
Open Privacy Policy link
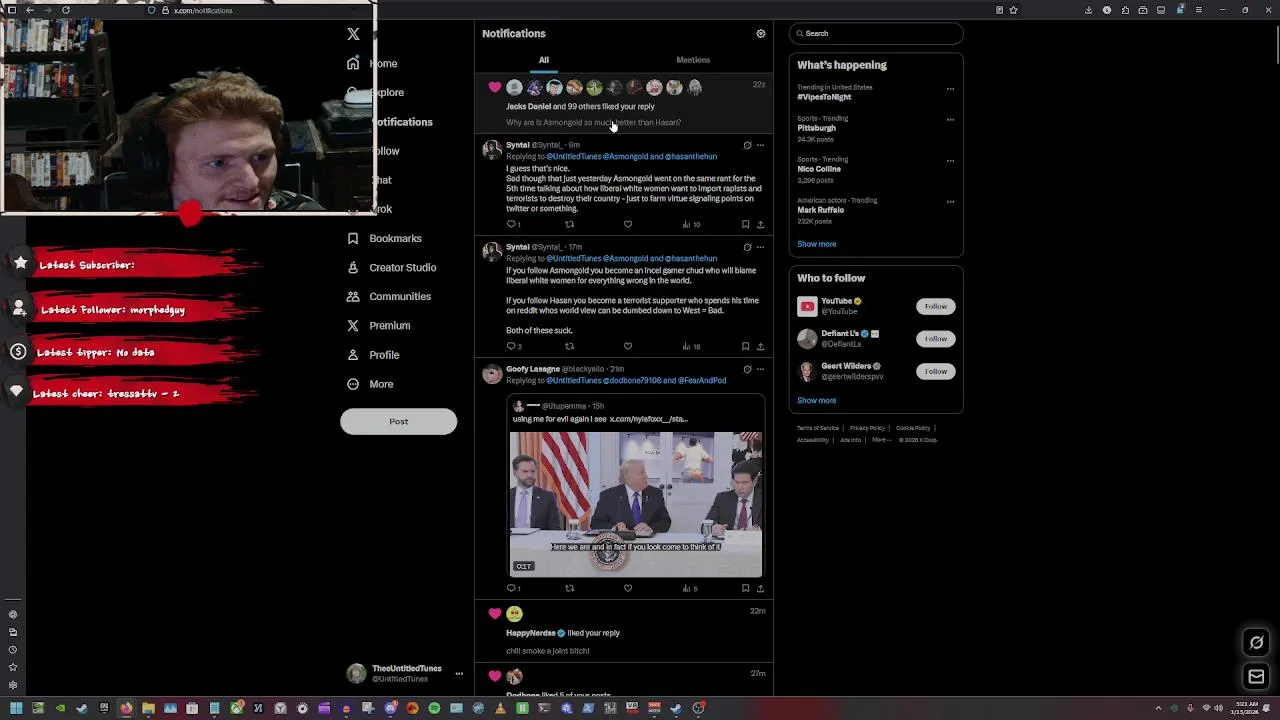[867, 428]
